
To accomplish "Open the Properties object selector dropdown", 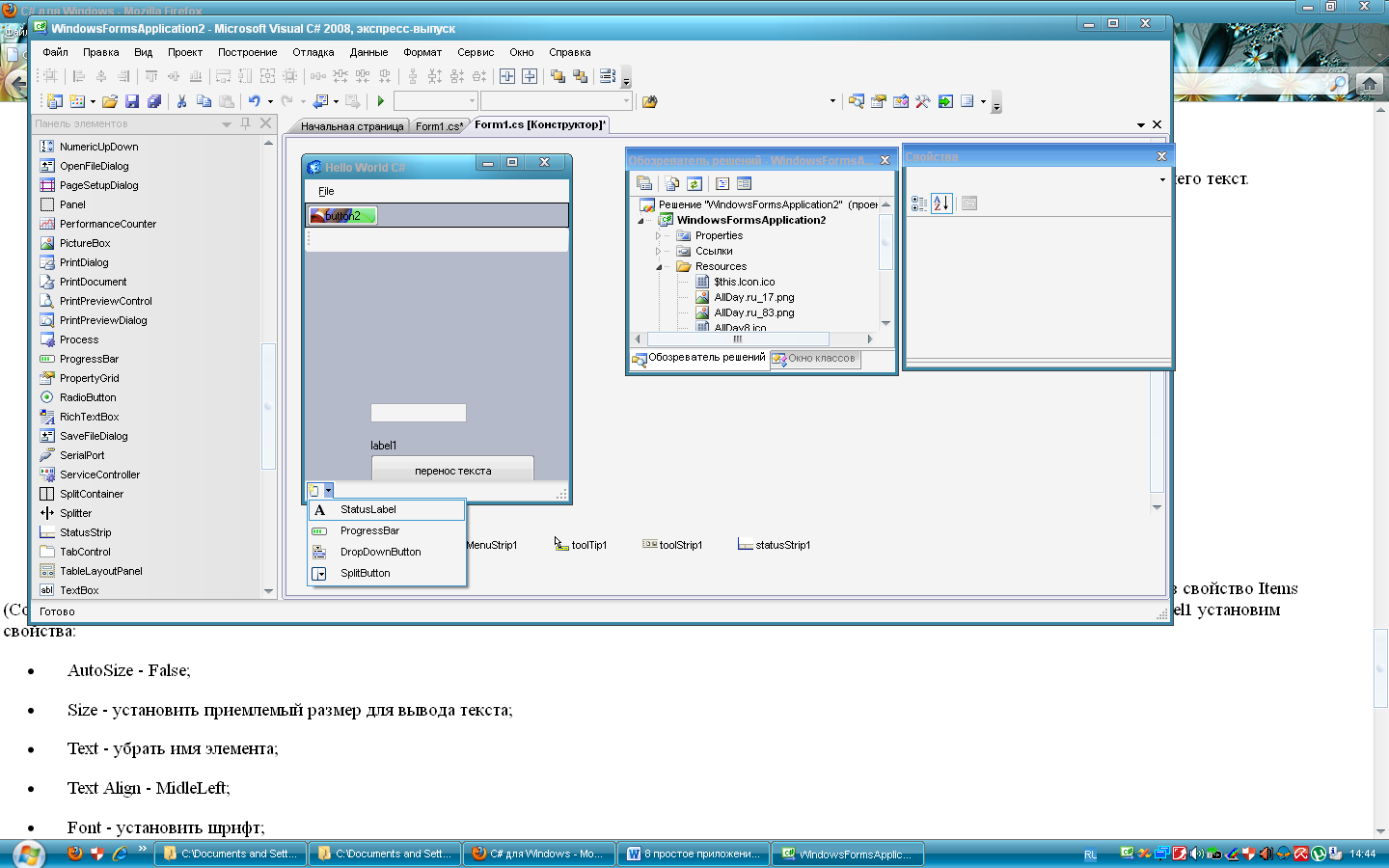I will pyautogui.click(x=1162, y=179).
